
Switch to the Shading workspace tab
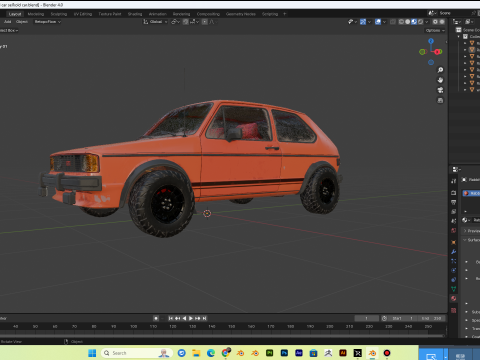(135, 14)
